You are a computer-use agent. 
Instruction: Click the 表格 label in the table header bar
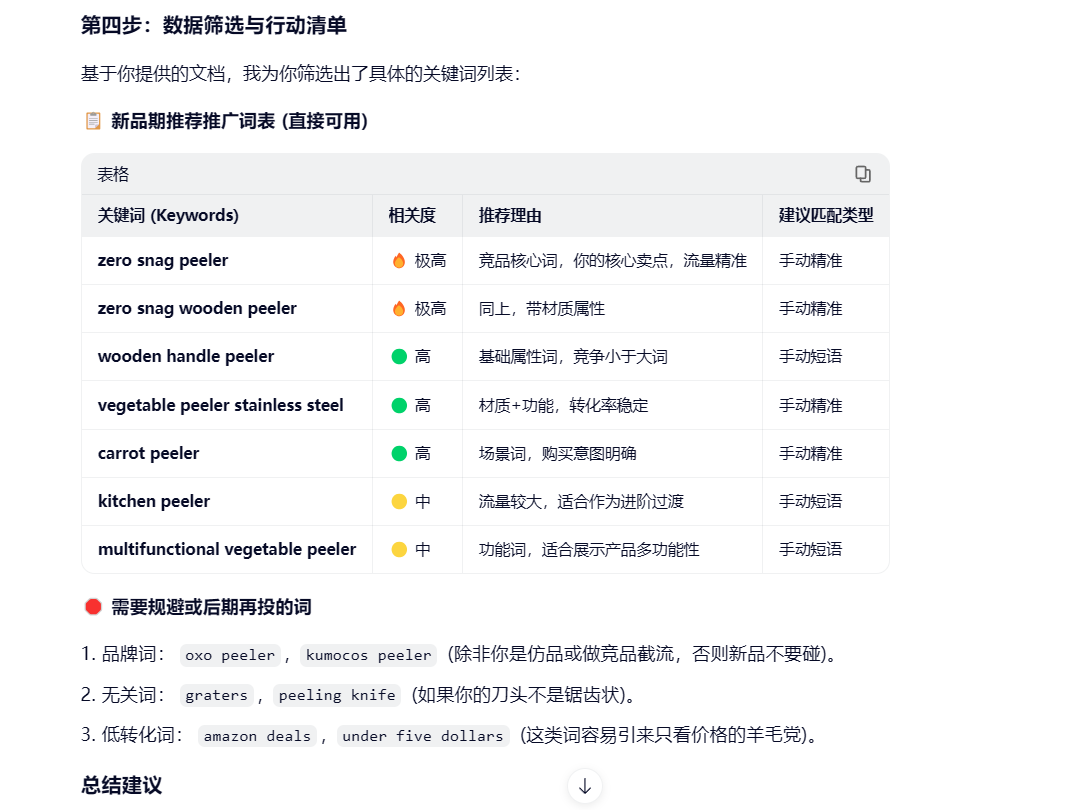113,174
